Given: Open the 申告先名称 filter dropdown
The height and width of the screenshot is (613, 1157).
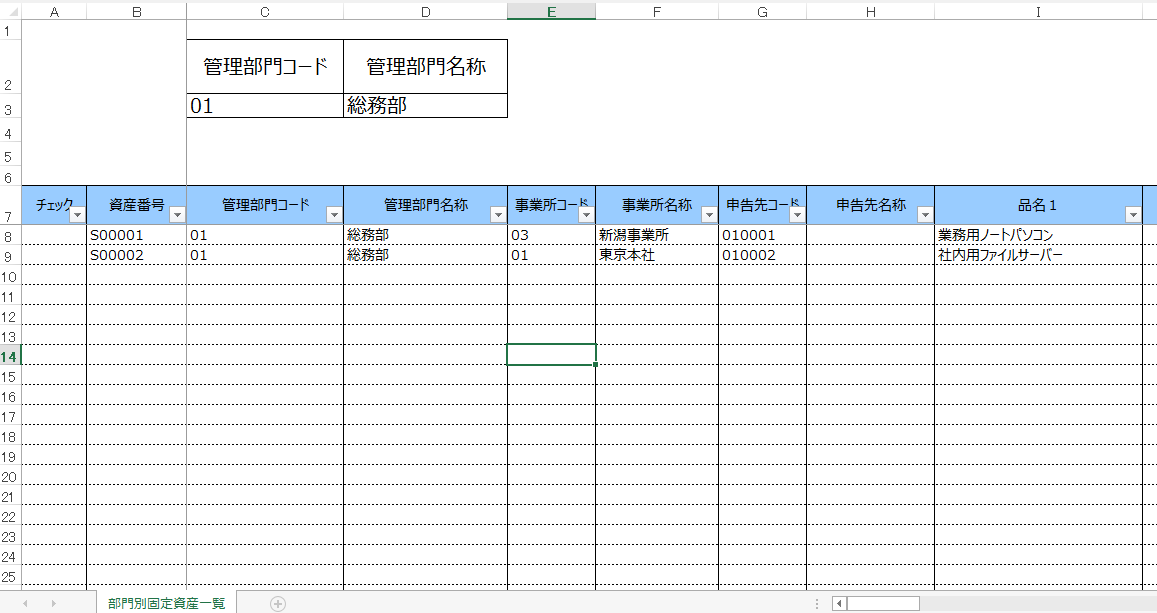Looking at the screenshot, I should 925,214.
